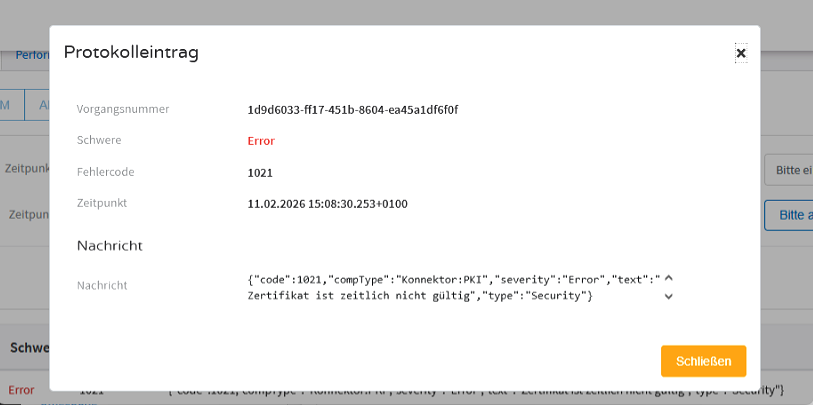Screen dimensions: 813x405
Task: Click the Fehlercode value 1021
Action: coord(260,173)
